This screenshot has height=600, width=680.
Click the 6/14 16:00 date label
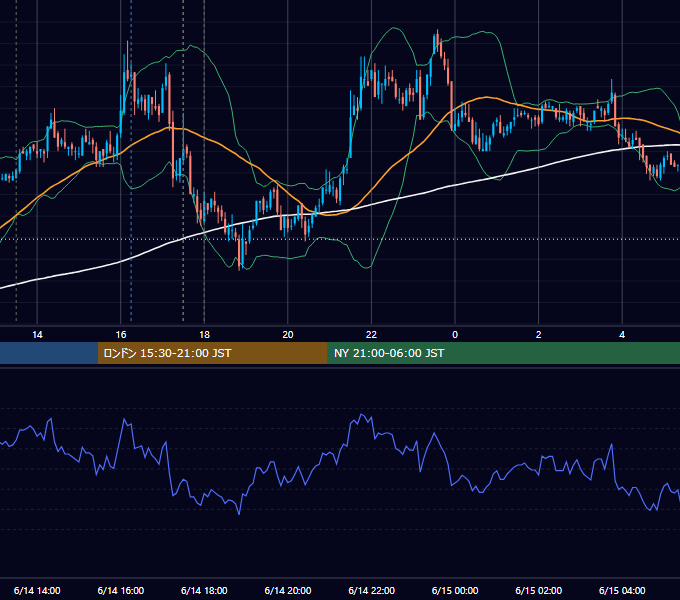[x=121, y=590]
